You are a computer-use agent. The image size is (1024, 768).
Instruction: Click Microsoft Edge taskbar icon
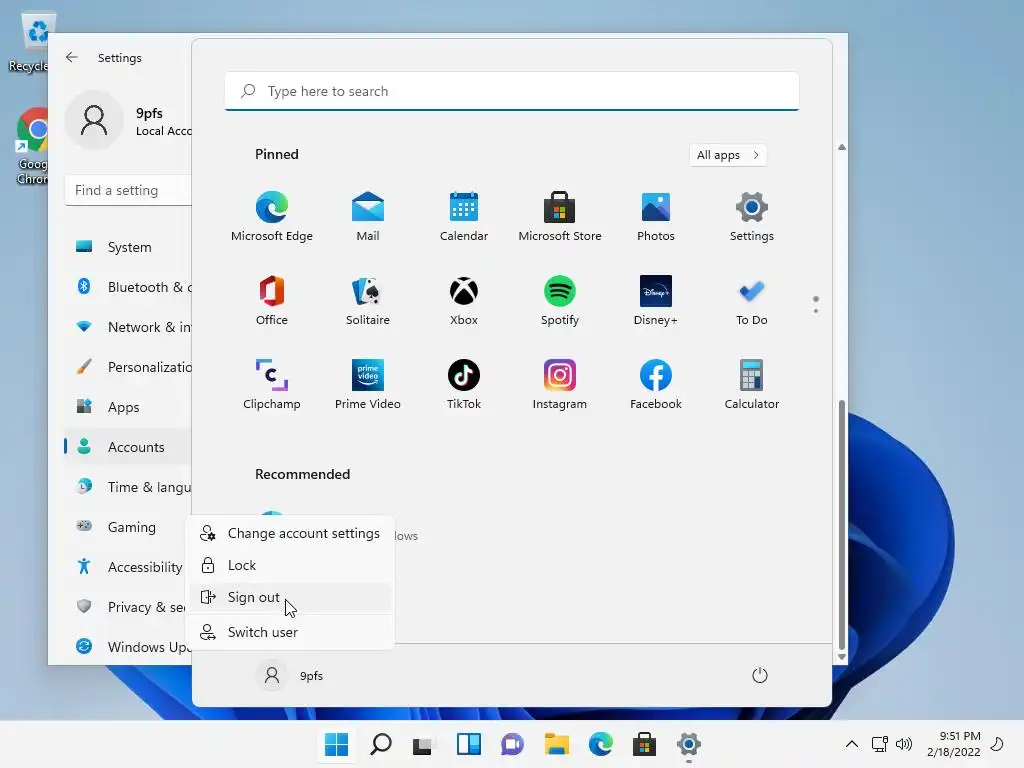click(600, 744)
